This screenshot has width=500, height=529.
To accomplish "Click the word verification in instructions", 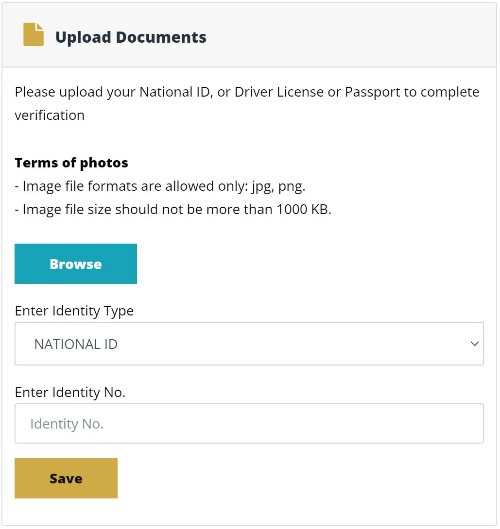I will pos(50,116).
